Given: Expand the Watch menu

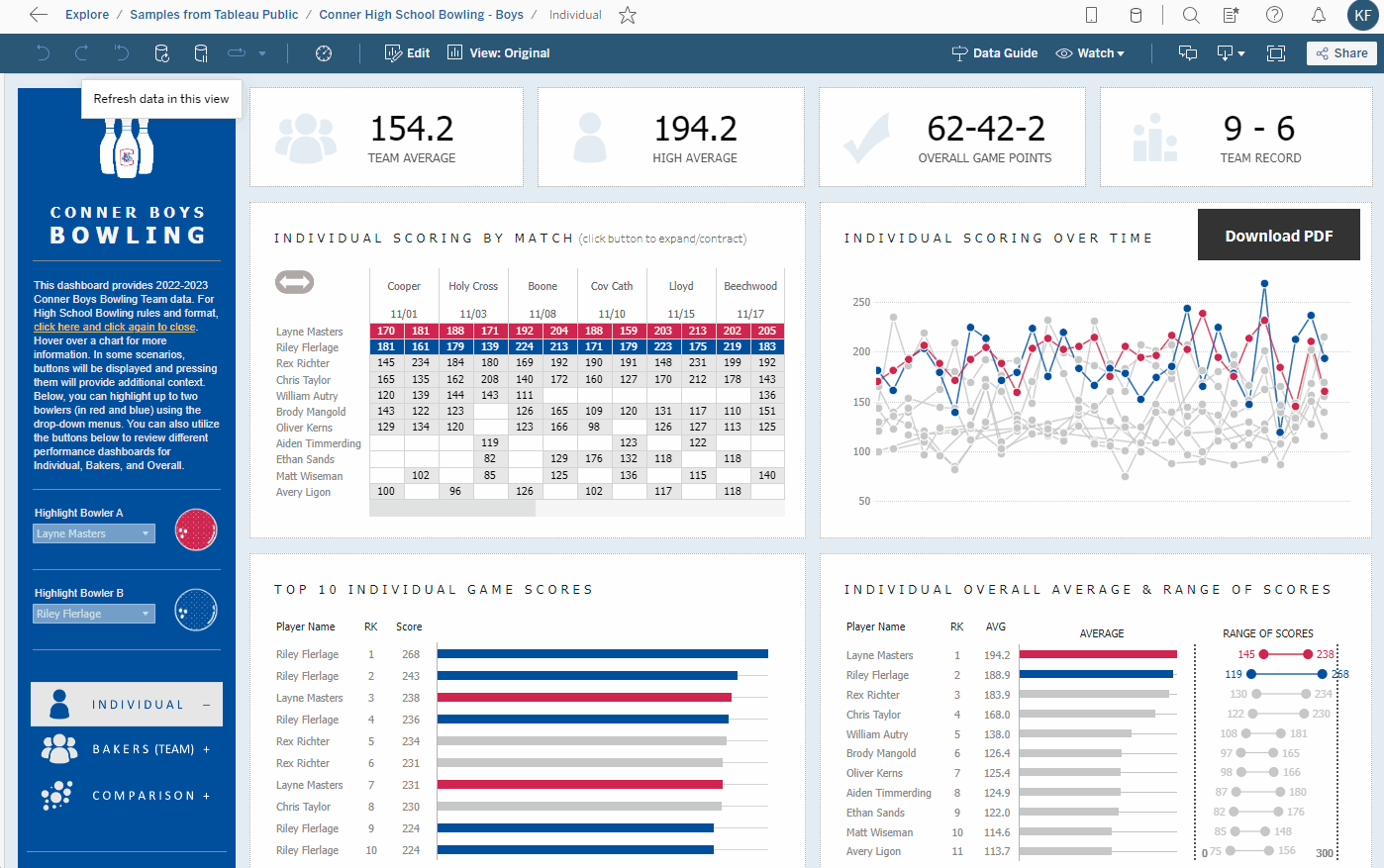Looking at the screenshot, I should (x=1090, y=53).
